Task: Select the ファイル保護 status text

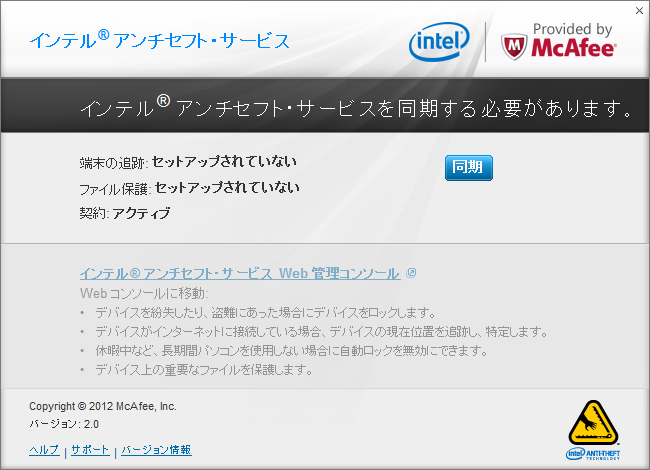Action: [189, 188]
